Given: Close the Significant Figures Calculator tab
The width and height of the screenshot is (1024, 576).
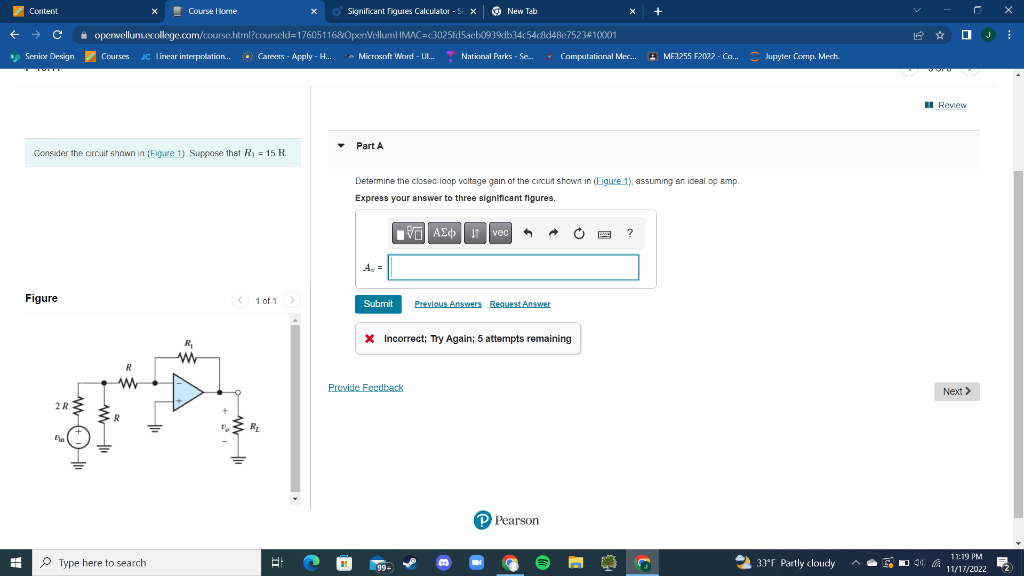Looking at the screenshot, I should pos(473,11).
